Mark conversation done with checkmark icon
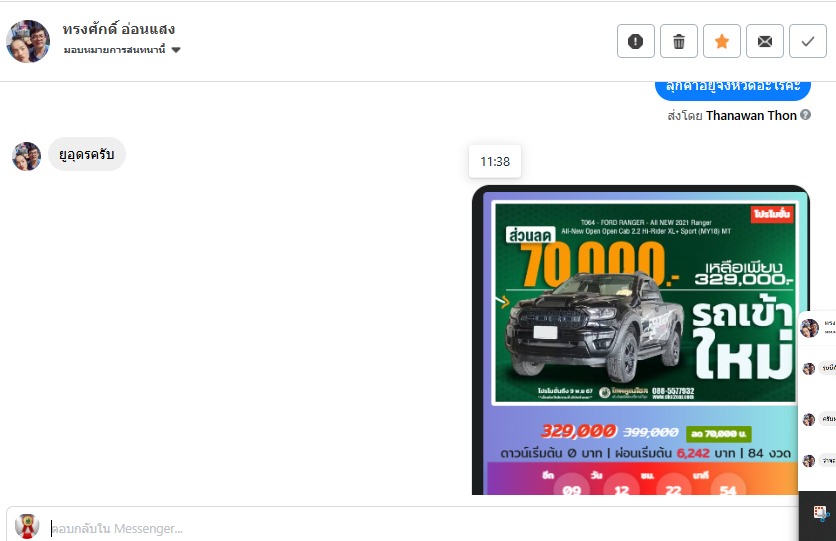Image resolution: width=836 pixels, height=541 pixels. point(808,41)
